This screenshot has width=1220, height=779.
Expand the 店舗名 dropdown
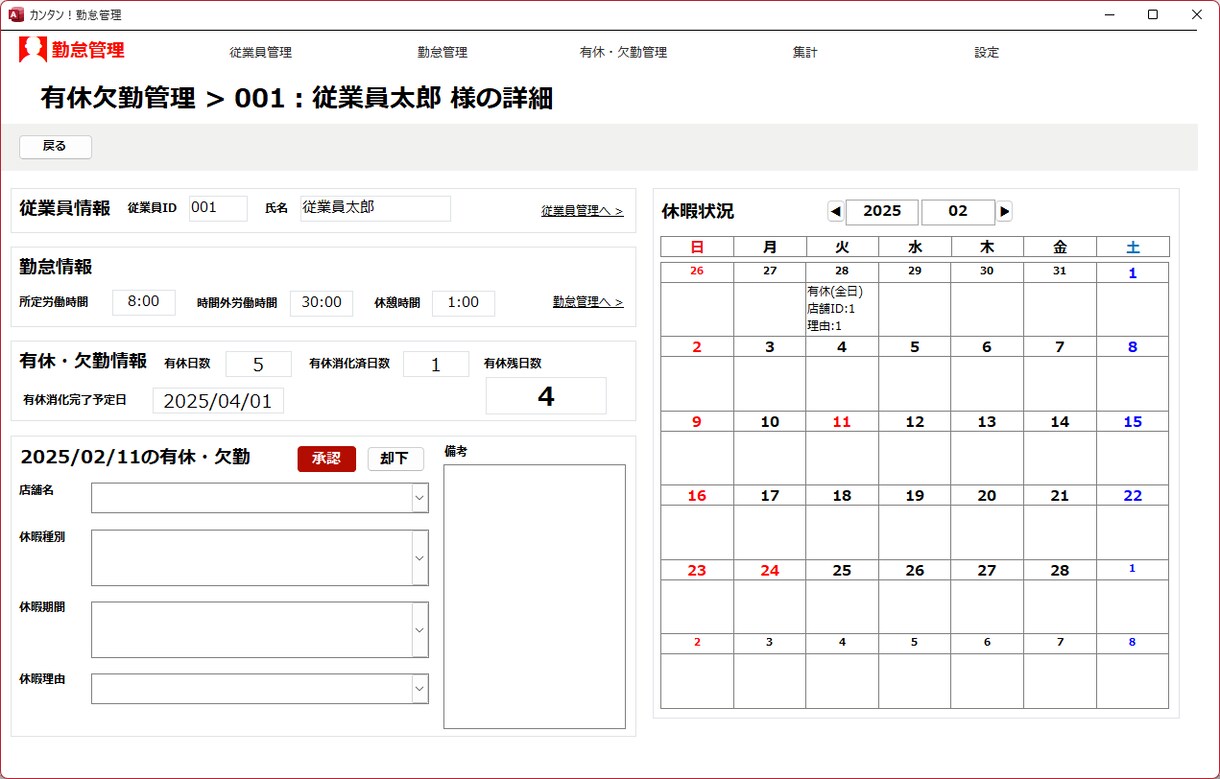coord(419,497)
